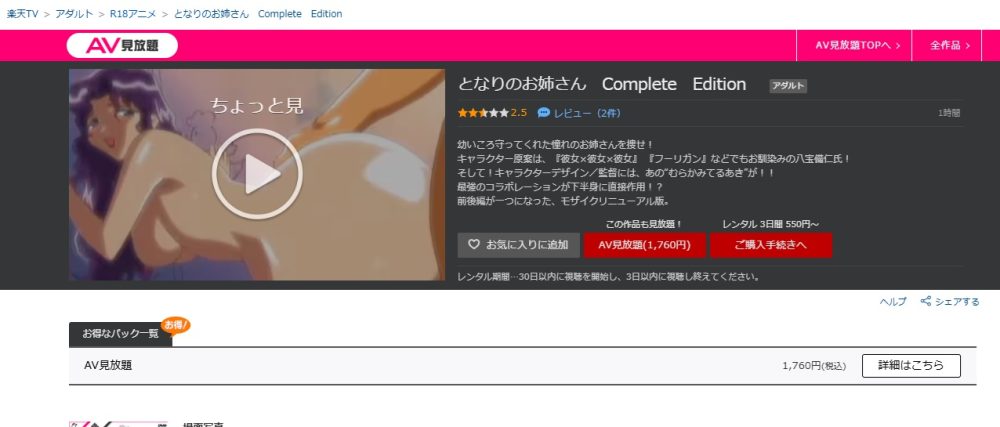Click the お得 badge on the pack tab
The image size is (1000, 427).
pyautogui.click(x=176, y=324)
